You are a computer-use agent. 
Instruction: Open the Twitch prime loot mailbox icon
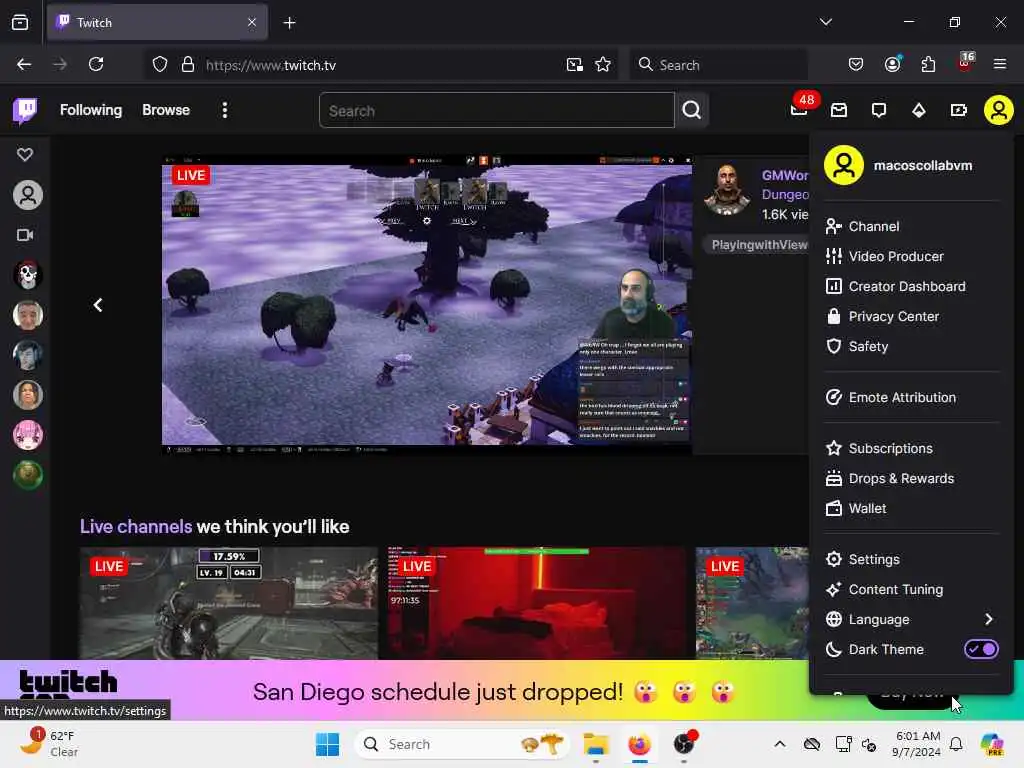coord(839,110)
